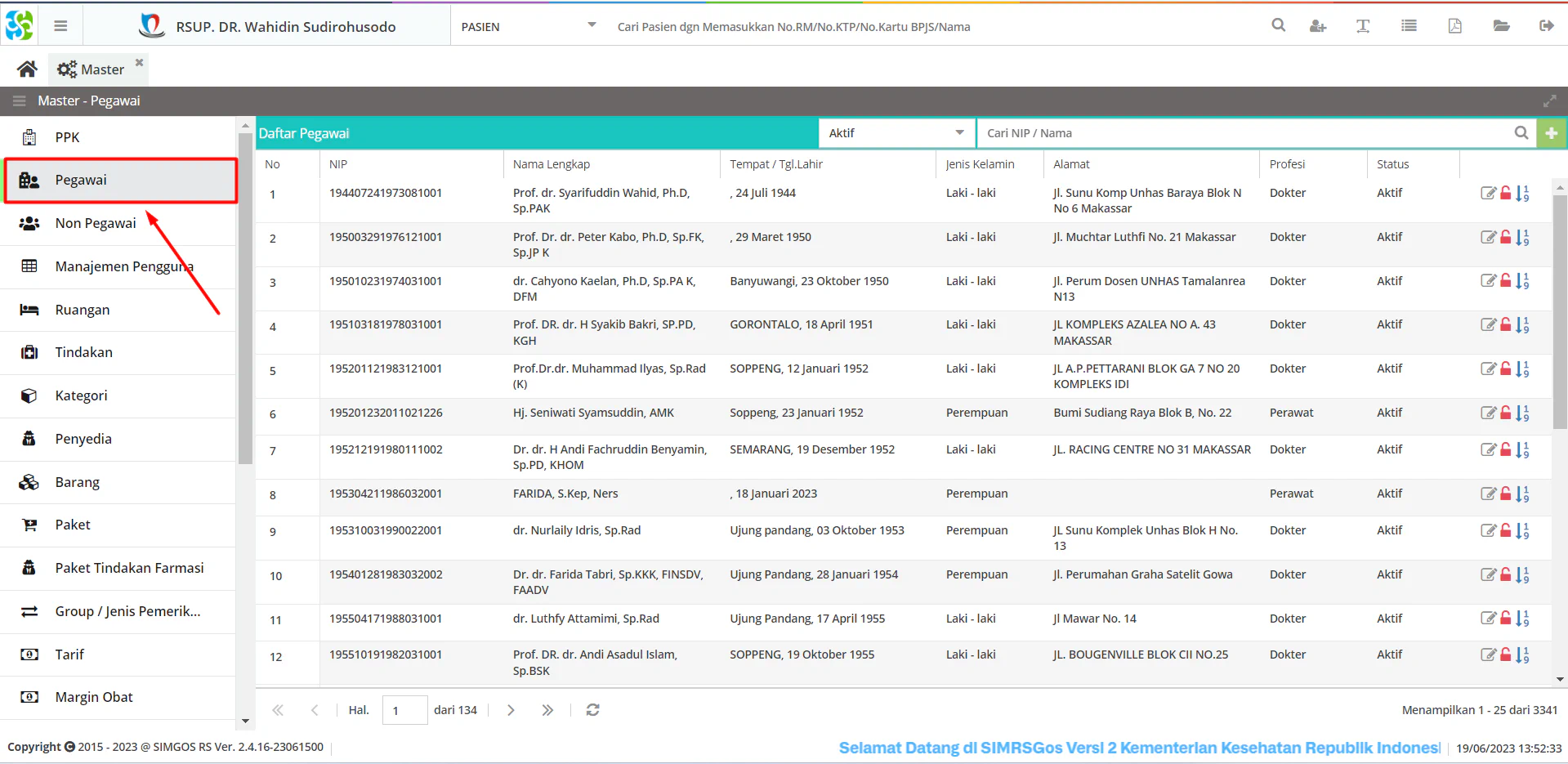This screenshot has width=1568, height=764.
Task: Open Margin Obat in sidebar
Action: point(118,697)
